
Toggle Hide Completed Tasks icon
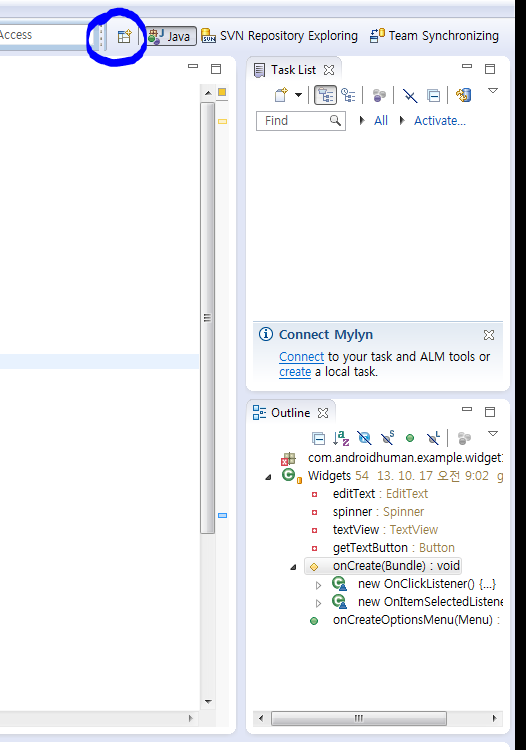410,96
